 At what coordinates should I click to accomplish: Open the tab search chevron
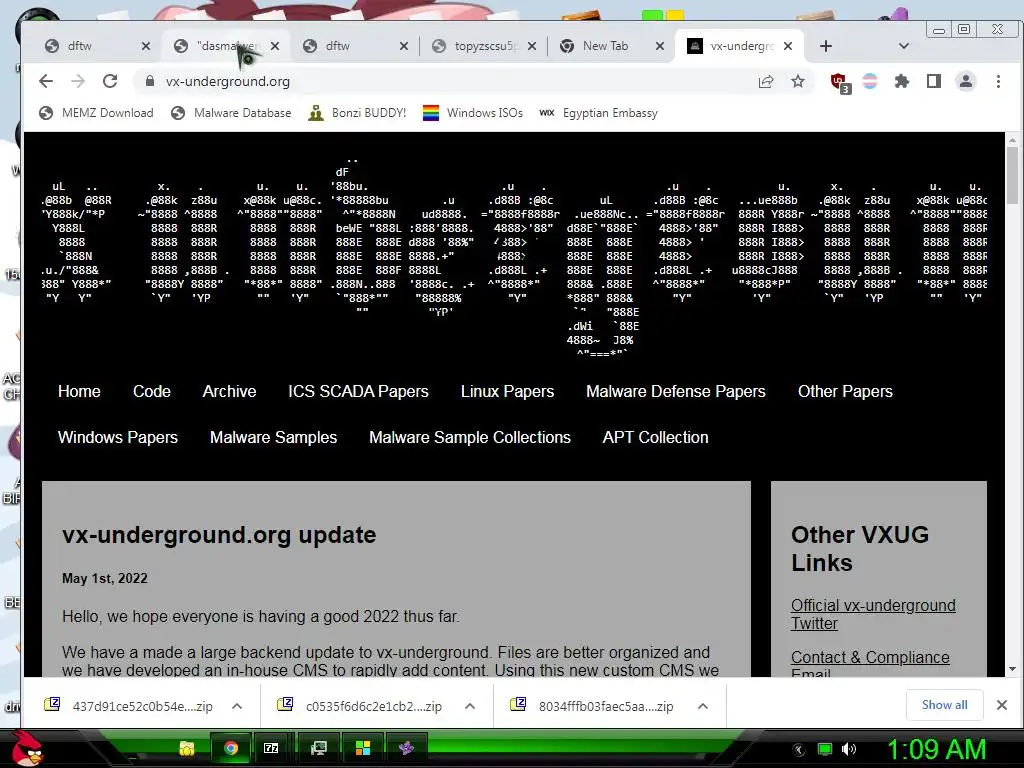[x=904, y=46]
